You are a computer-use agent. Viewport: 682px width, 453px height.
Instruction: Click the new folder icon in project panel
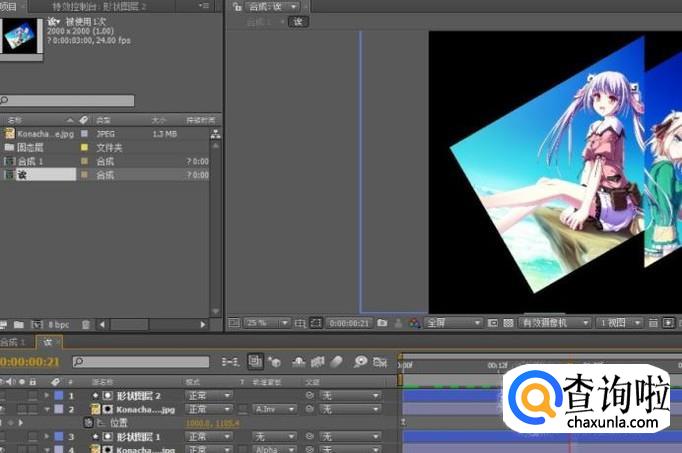click(19, 325)
